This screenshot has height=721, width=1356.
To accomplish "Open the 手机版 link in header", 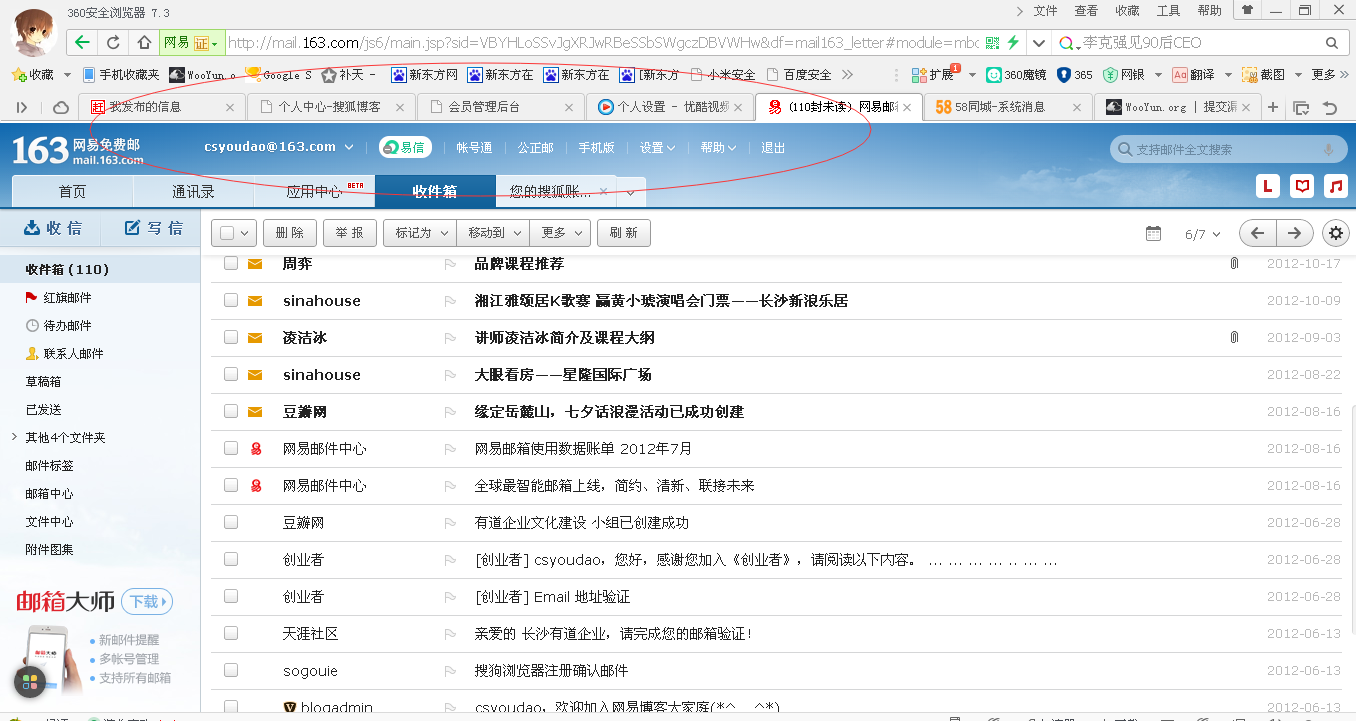I will click(x=596, y=147).
